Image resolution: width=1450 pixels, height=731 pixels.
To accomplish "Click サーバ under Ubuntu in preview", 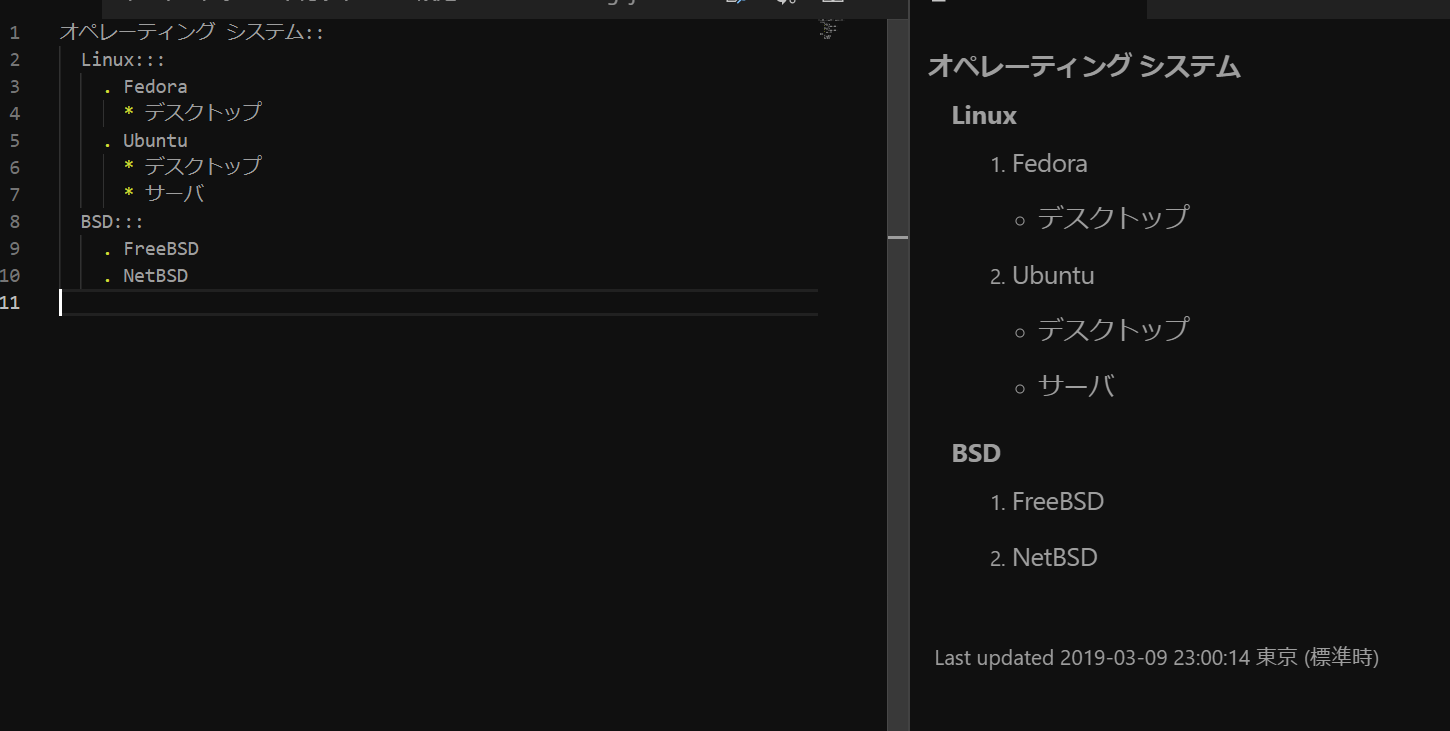I will coord(1077,385).
